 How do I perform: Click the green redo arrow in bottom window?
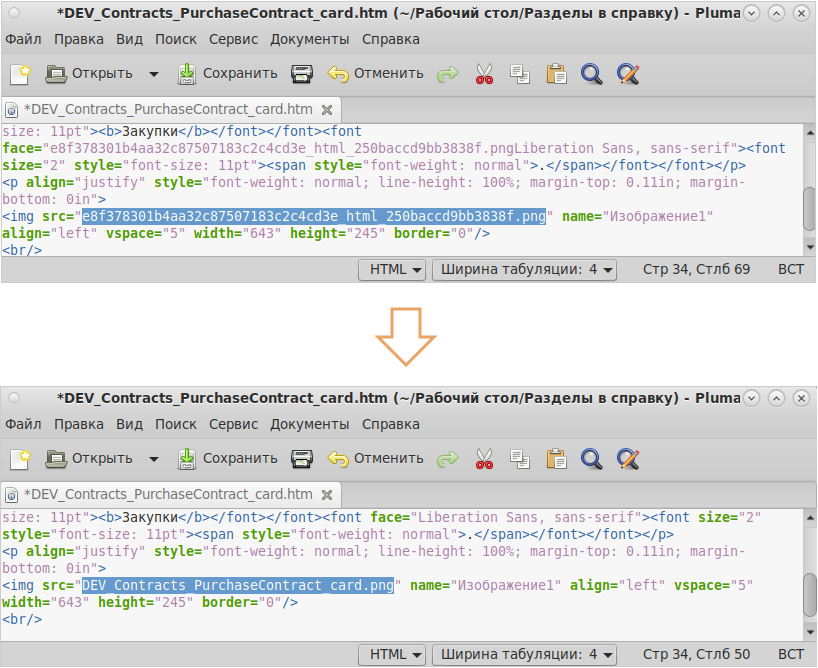(447, 459)
